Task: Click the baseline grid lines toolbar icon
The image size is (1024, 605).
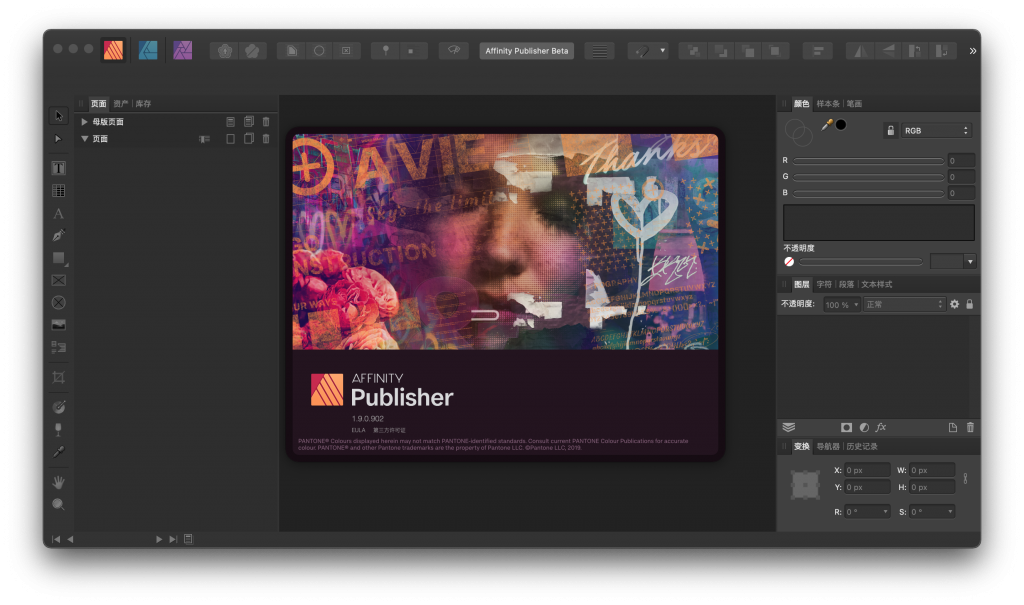Action: 600,51
